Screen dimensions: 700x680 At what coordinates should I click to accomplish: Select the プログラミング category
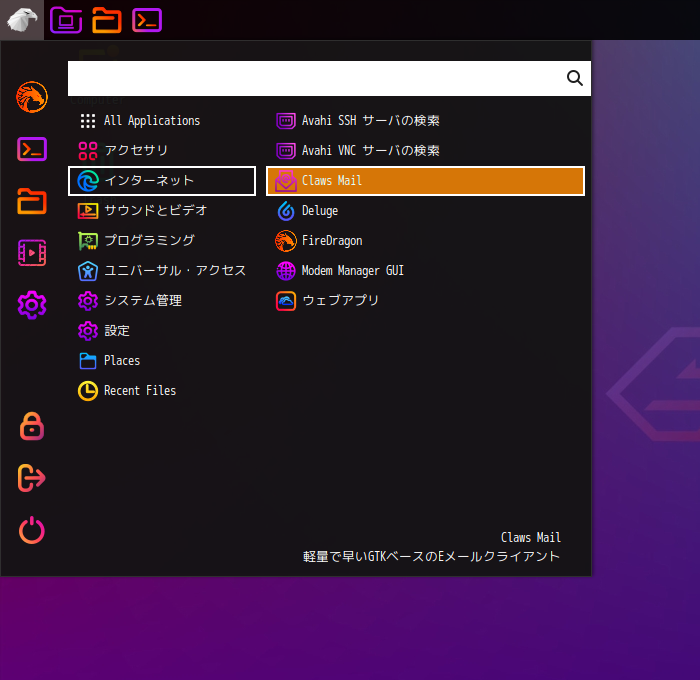click(162, 241)
